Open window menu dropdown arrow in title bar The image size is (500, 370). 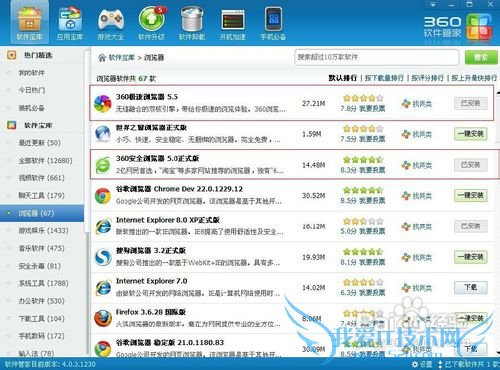(433, 4)
